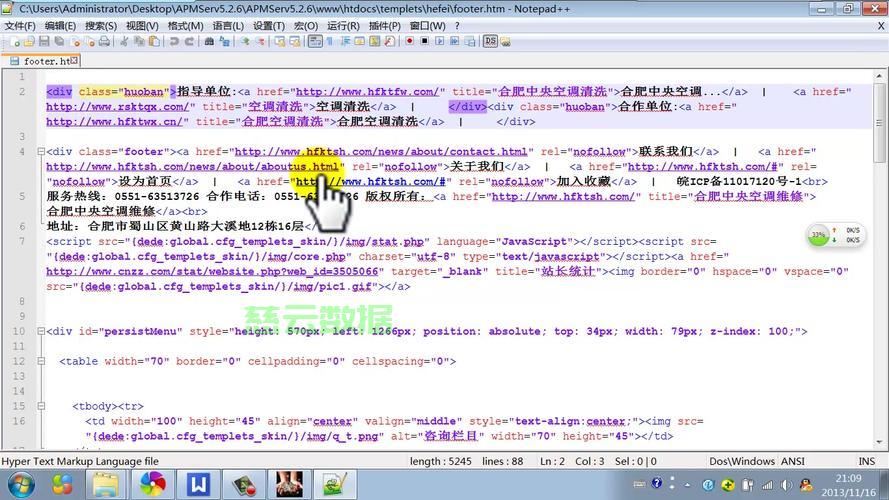Viewport: 889px width, 500px height.
Task: Click the aboutus.html URL link
Action: click(192, 166)
